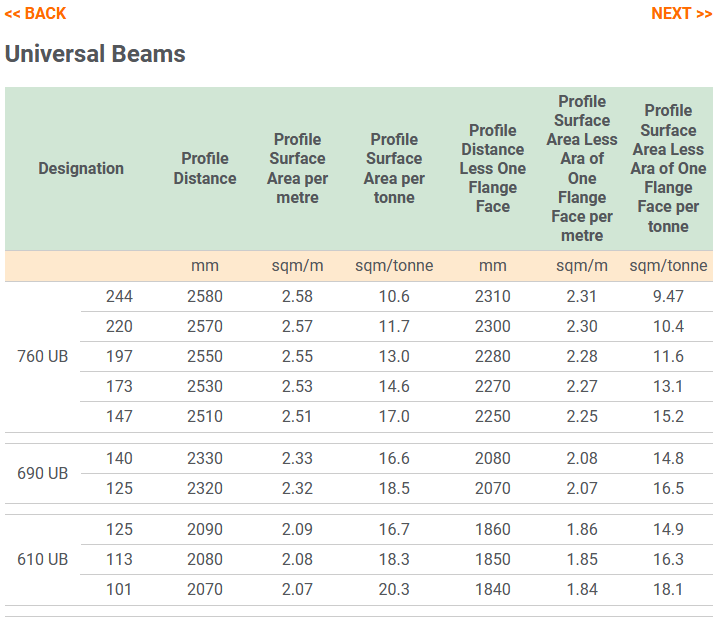This screenshot has width=719, height=618.
Task: Click the << BACK link
Action: 35,13
